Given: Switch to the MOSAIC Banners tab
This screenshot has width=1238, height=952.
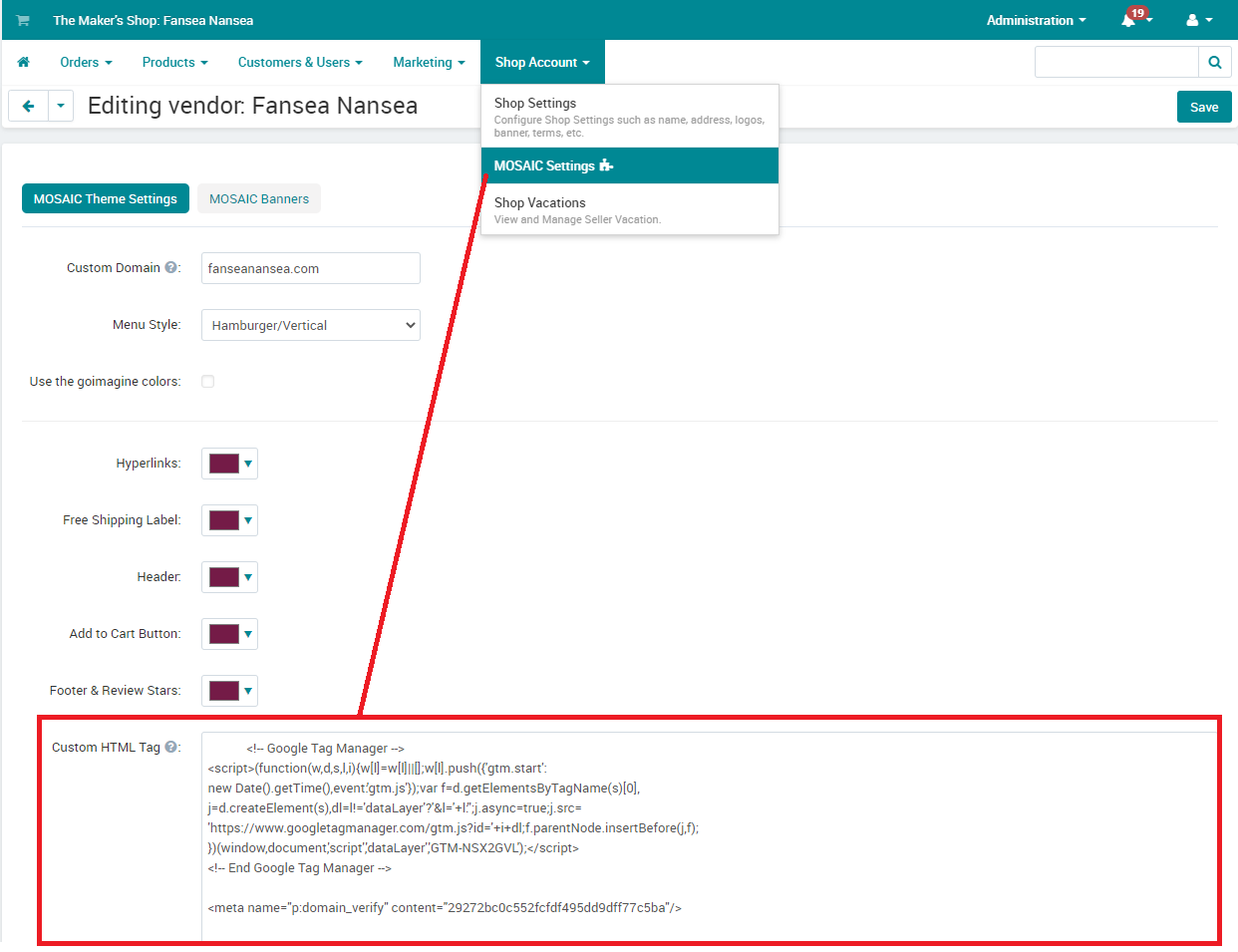Looking at the screenshot, I should point(258,198).
